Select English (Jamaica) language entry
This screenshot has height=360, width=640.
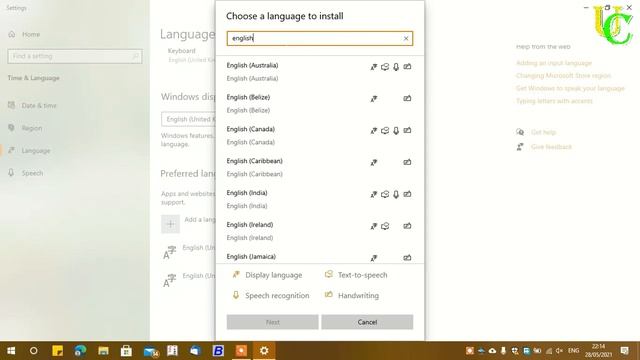[x=320, y=256]
